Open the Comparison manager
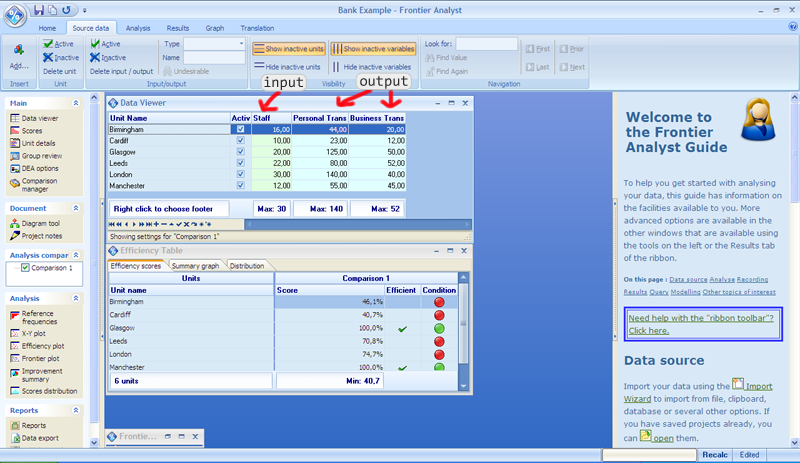The width and height of the screenshot is (800, 463). tap(34, 185)
